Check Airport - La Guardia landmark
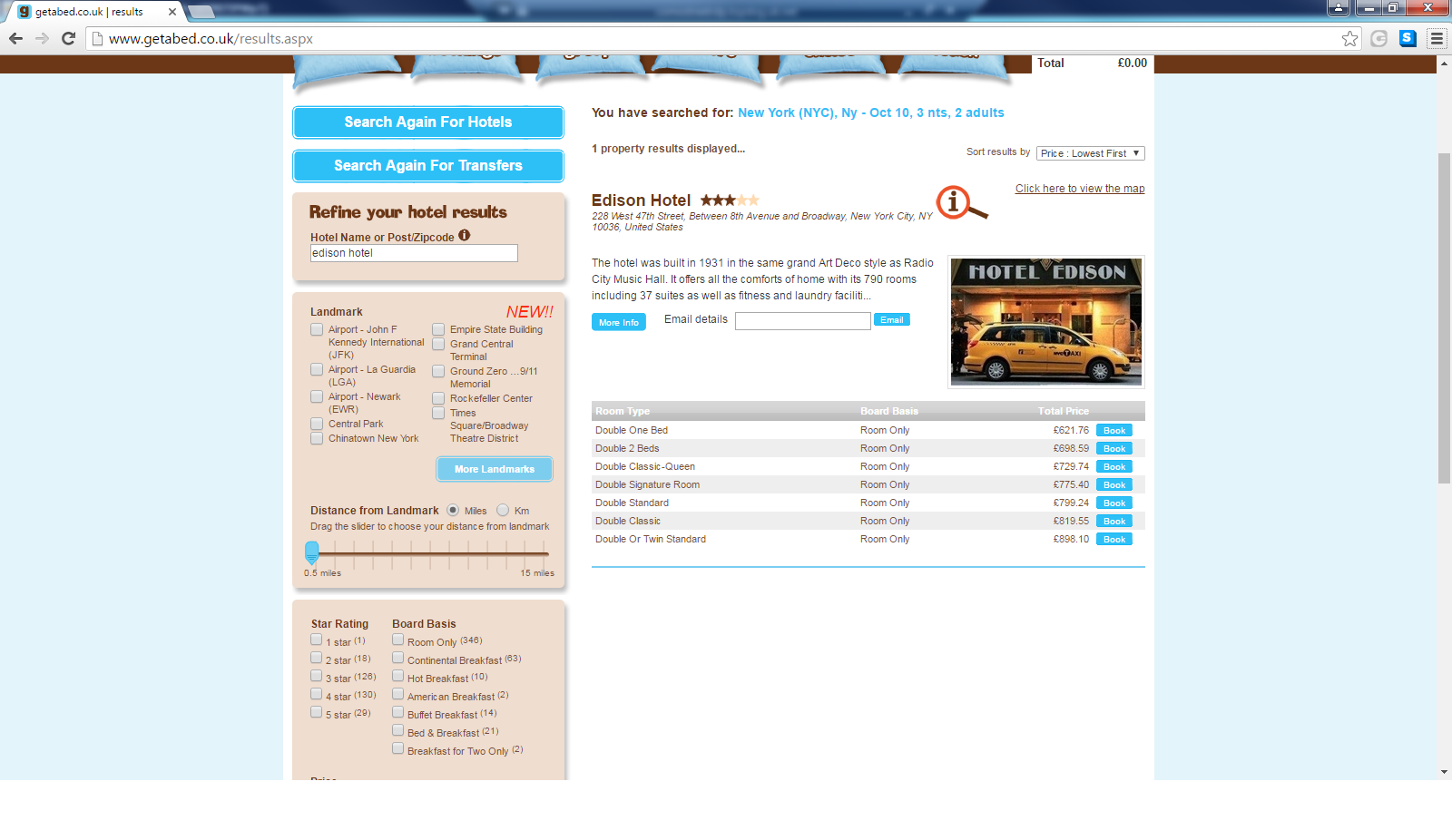Viewport: 1452px width, 840px height. [x=317, y=369]
